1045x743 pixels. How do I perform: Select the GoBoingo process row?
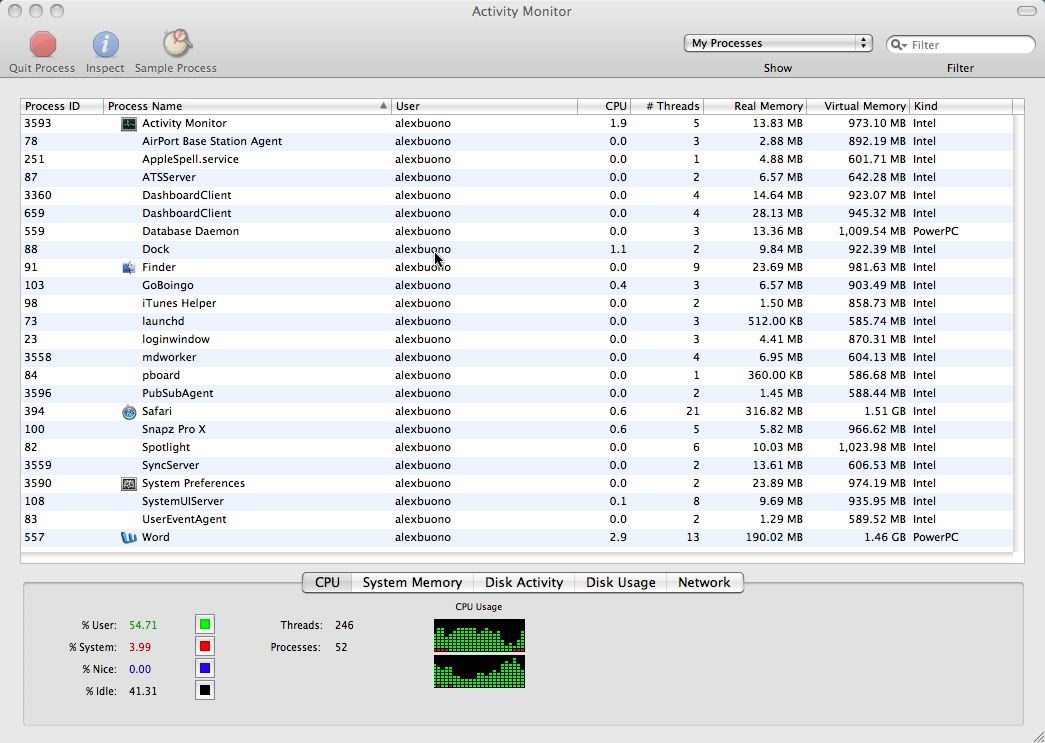(x=517, y=285)
